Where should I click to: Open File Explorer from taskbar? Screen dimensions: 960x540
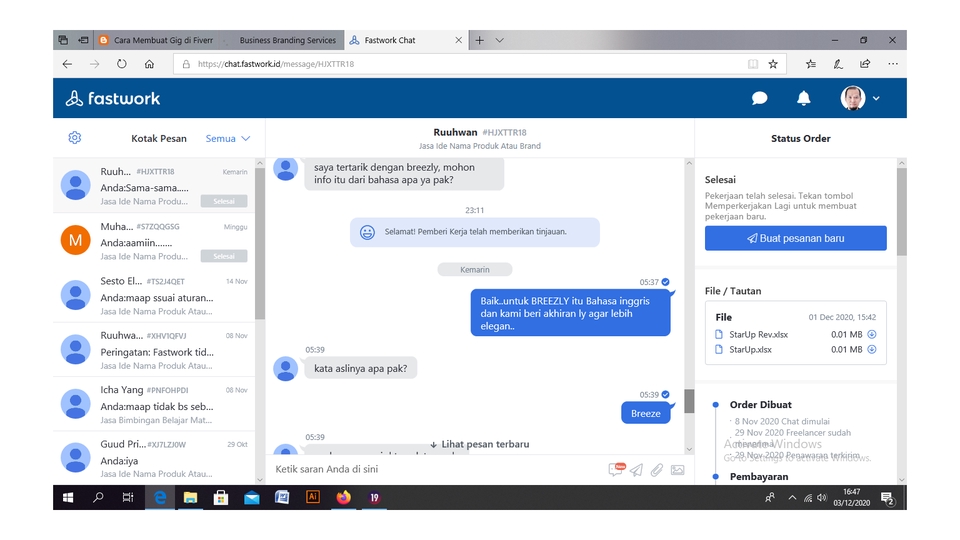click(190, 498)
